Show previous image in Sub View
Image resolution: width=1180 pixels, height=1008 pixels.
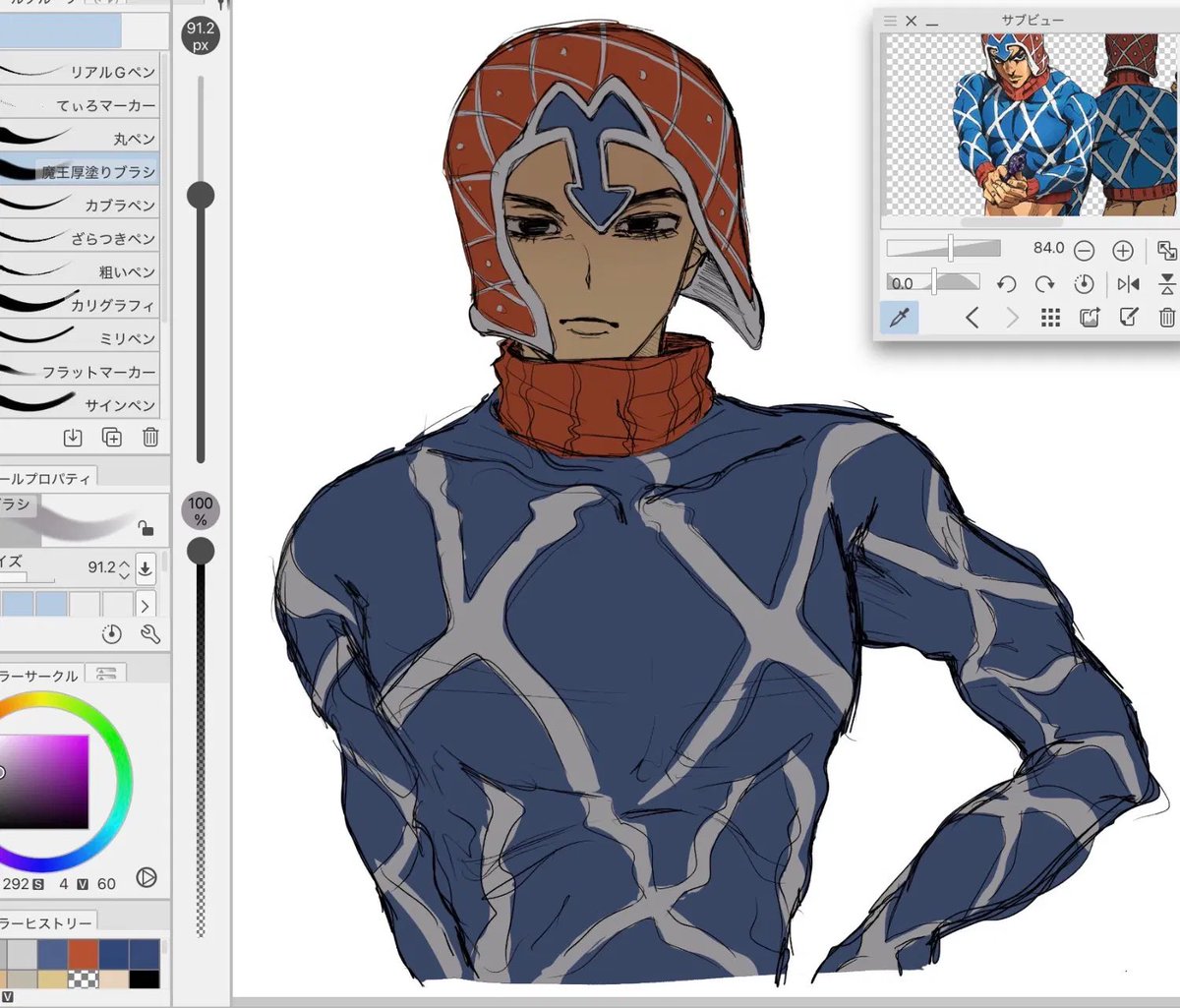tap(972, 318)
